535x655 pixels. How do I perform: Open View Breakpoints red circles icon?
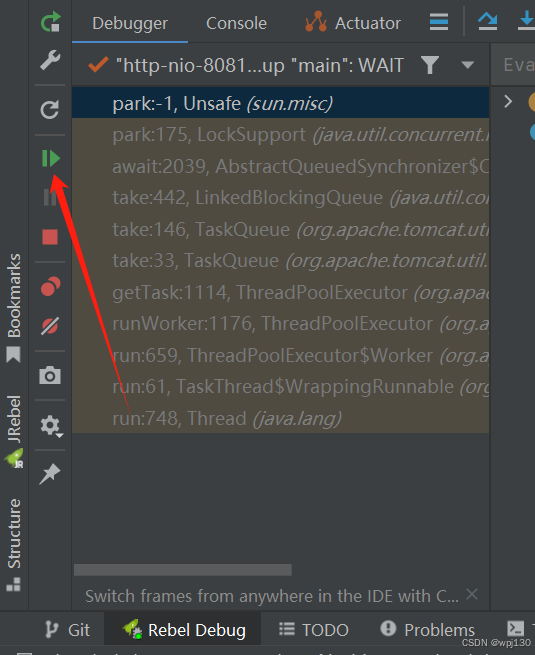point(51,287)
